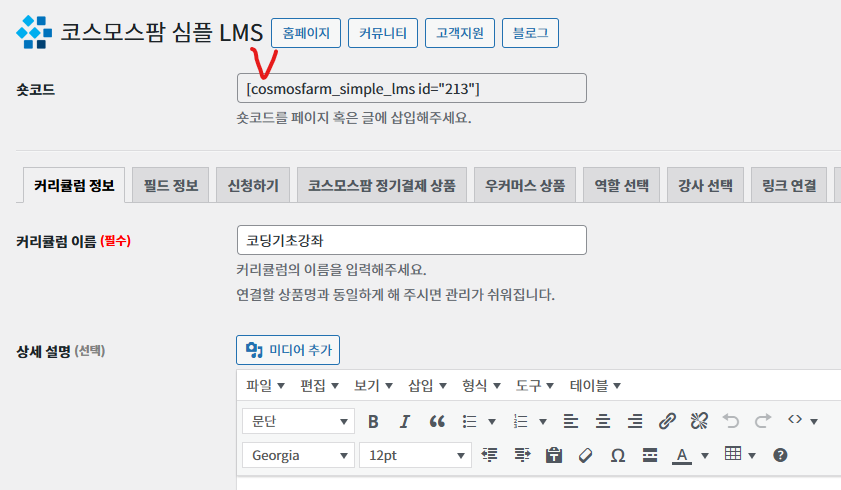Open the 우커머스 상품 tab
This screenshot has width=841, height=490.
click(x=525, y=185)
